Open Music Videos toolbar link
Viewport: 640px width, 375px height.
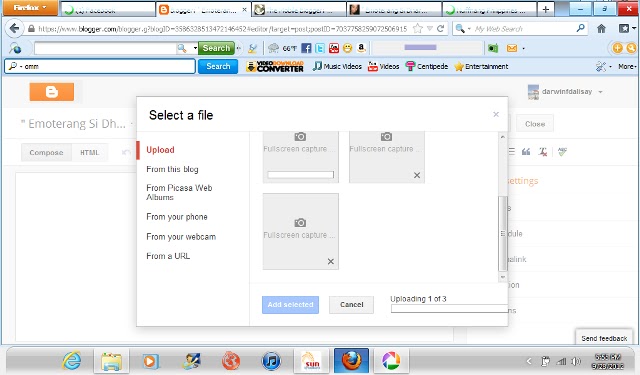click(337, 66)
